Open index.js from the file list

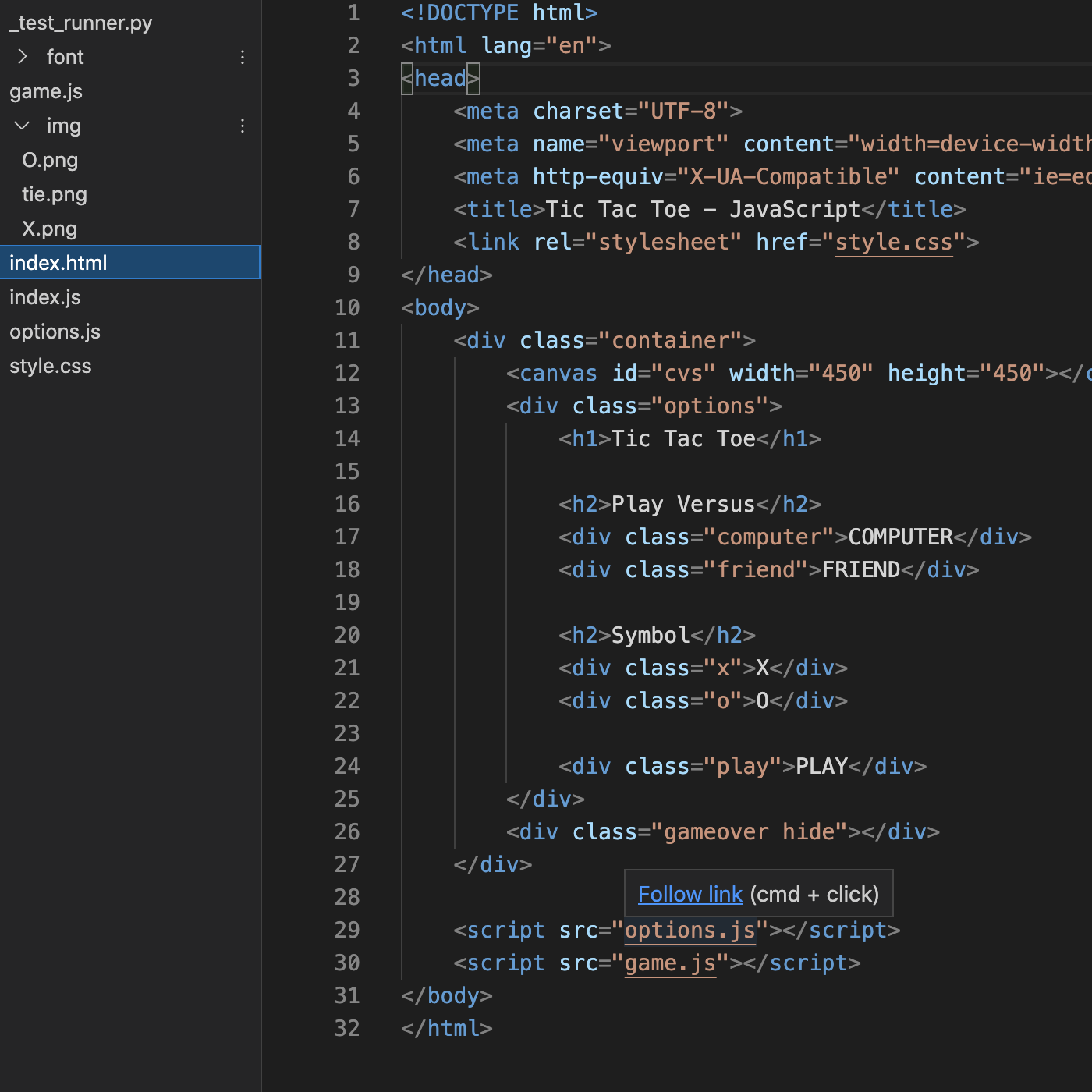pyautogui.click(x=45, y=297)
